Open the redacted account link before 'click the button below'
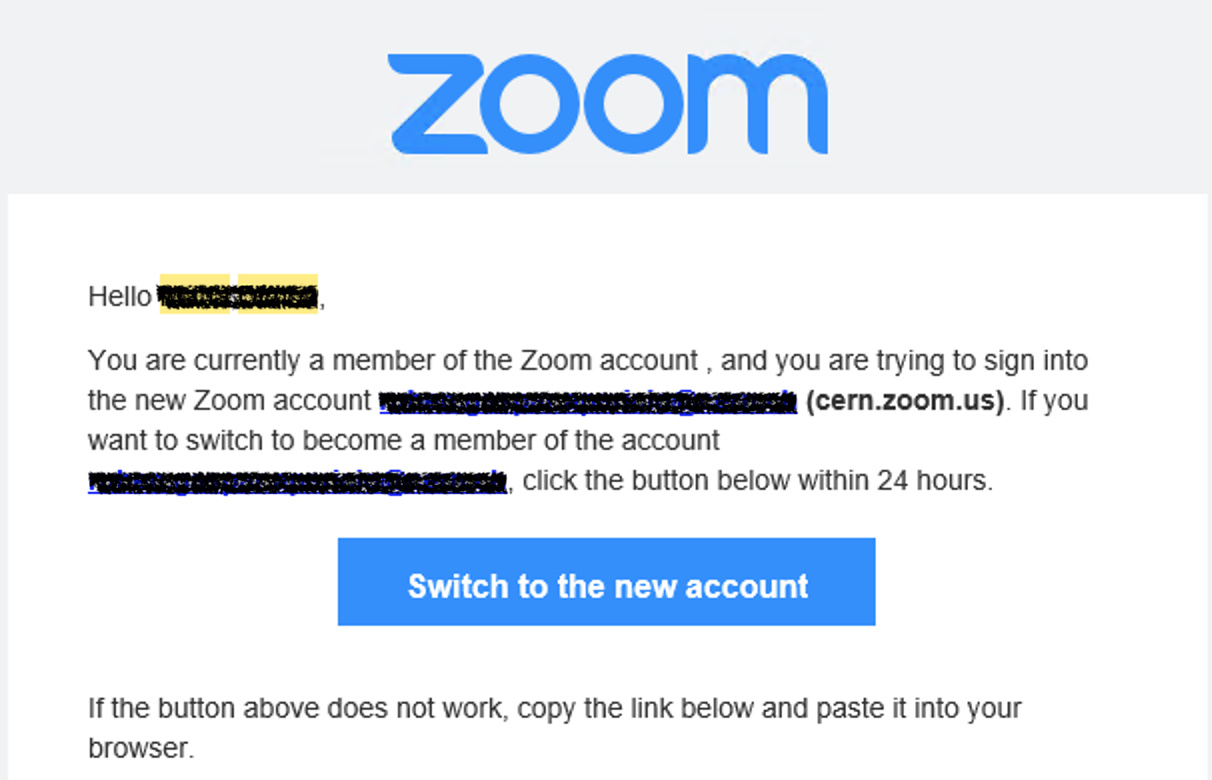 coord(298,482)
